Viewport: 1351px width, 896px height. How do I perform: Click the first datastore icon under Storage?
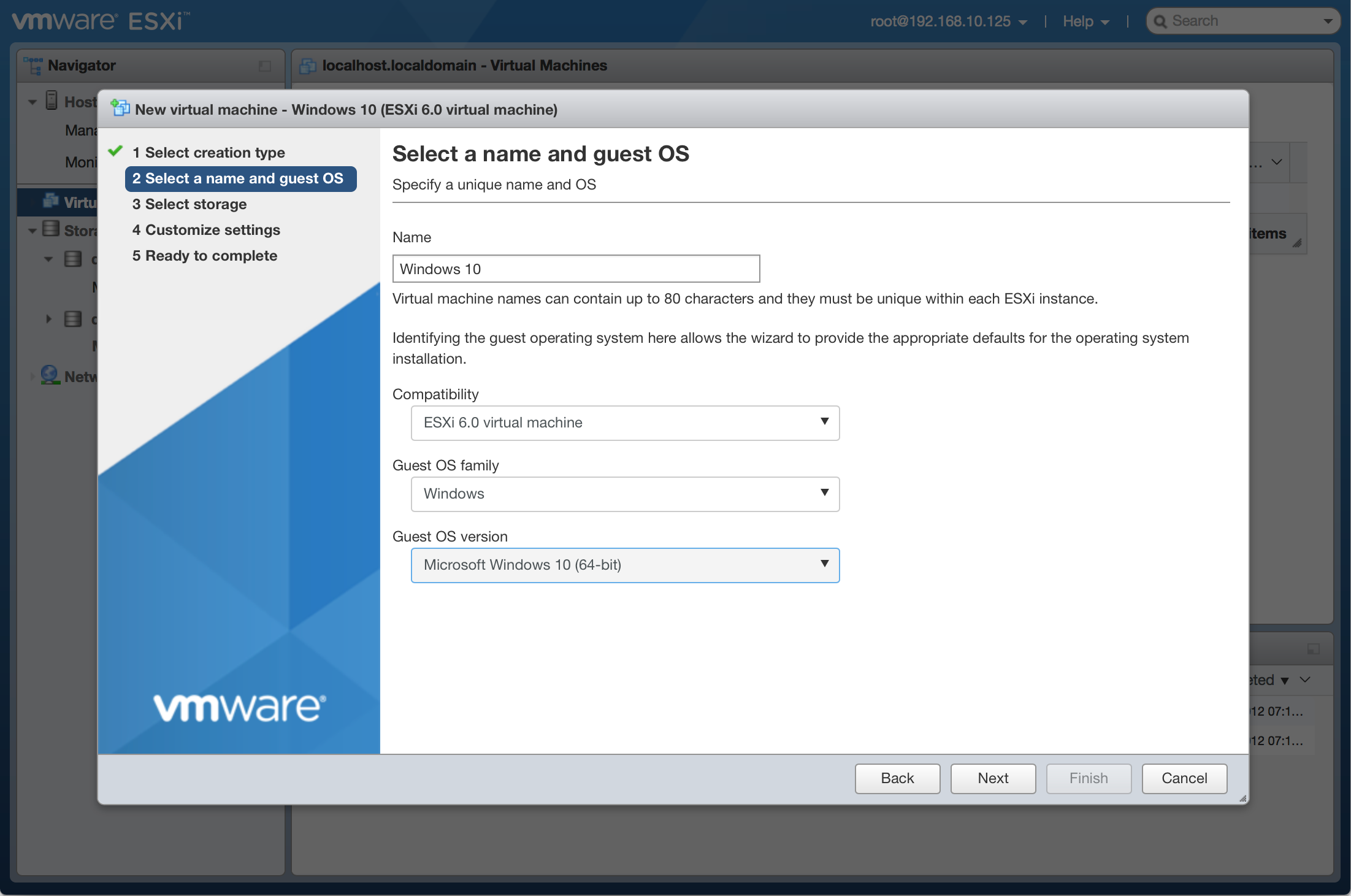point(73,259)
